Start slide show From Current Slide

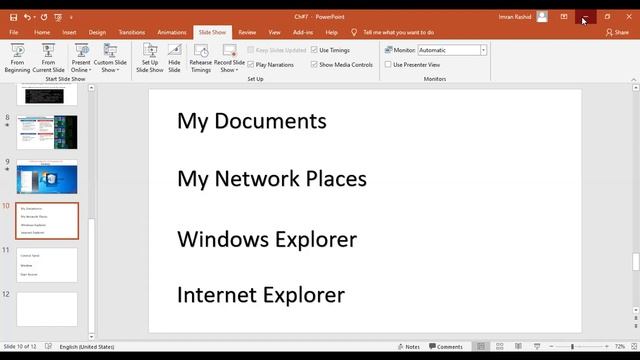48,58
